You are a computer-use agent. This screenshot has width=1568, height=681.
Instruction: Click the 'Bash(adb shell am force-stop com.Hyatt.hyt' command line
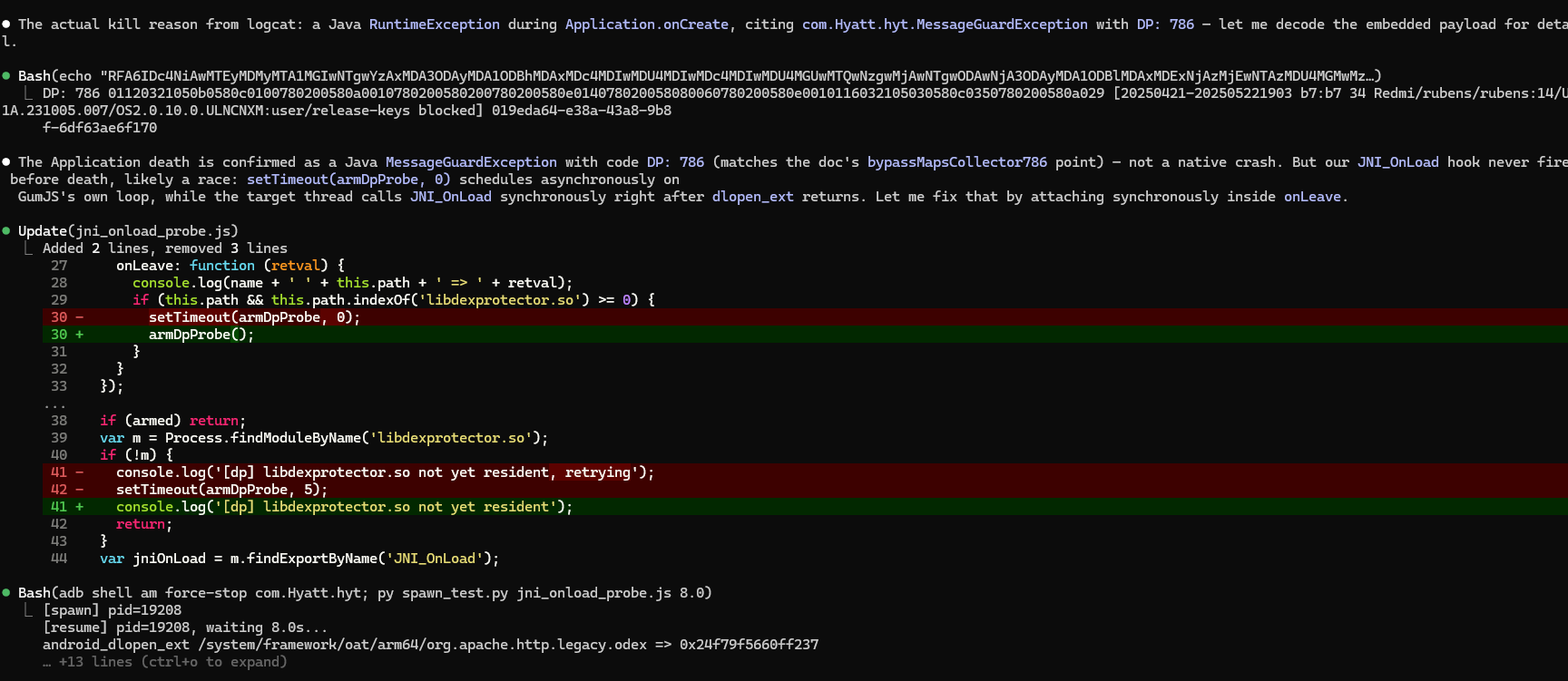365,593
